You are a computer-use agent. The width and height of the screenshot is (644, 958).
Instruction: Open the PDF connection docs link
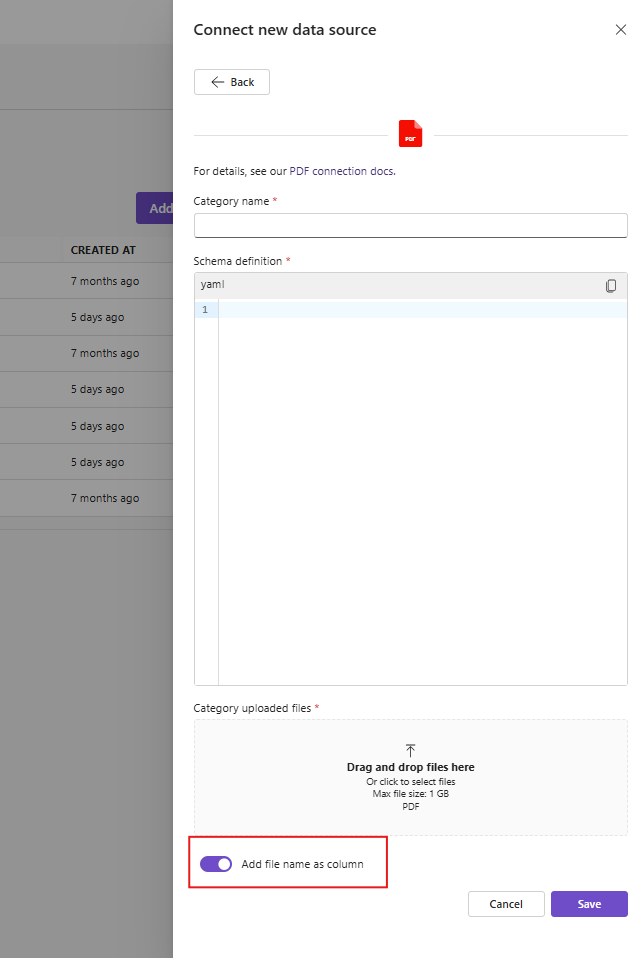pos(341,171)
